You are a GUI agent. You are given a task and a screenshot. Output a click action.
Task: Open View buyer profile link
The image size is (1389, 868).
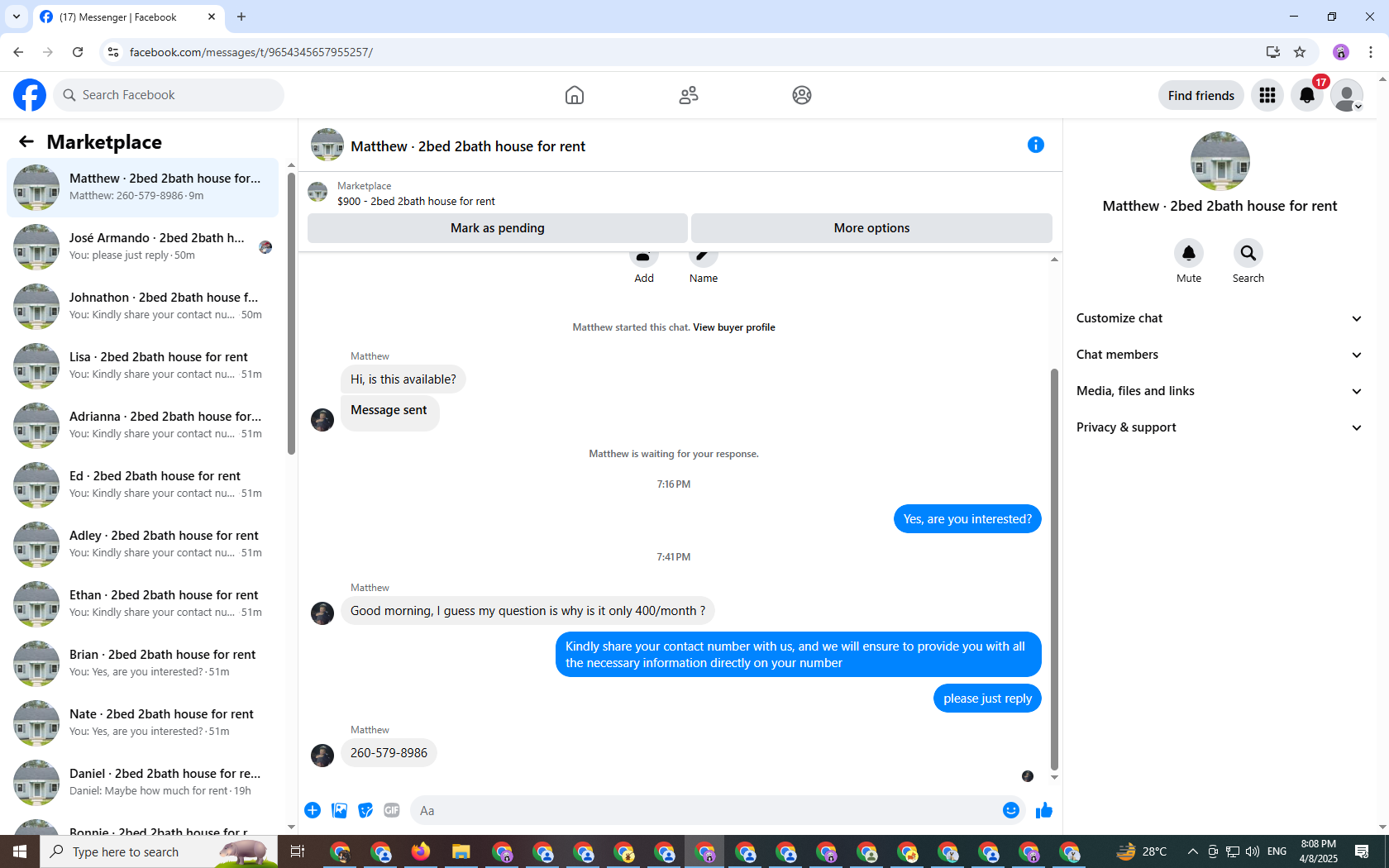734,327
